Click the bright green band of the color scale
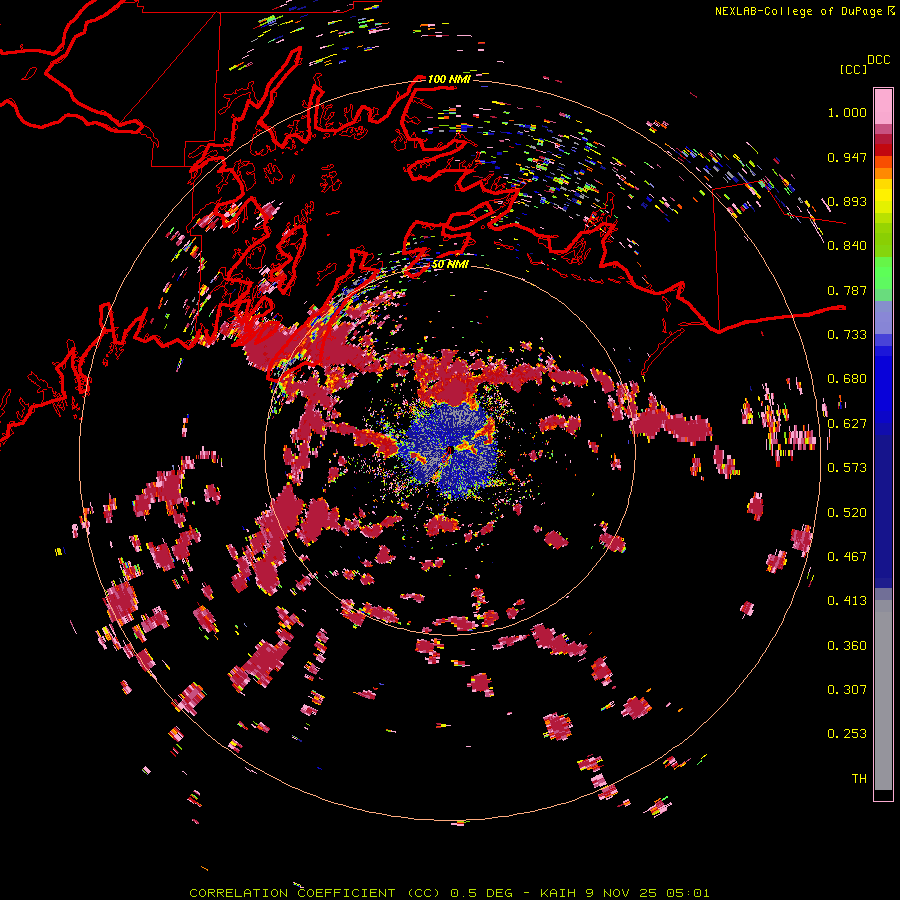This screenshot has width=900, height=900. 883,273
